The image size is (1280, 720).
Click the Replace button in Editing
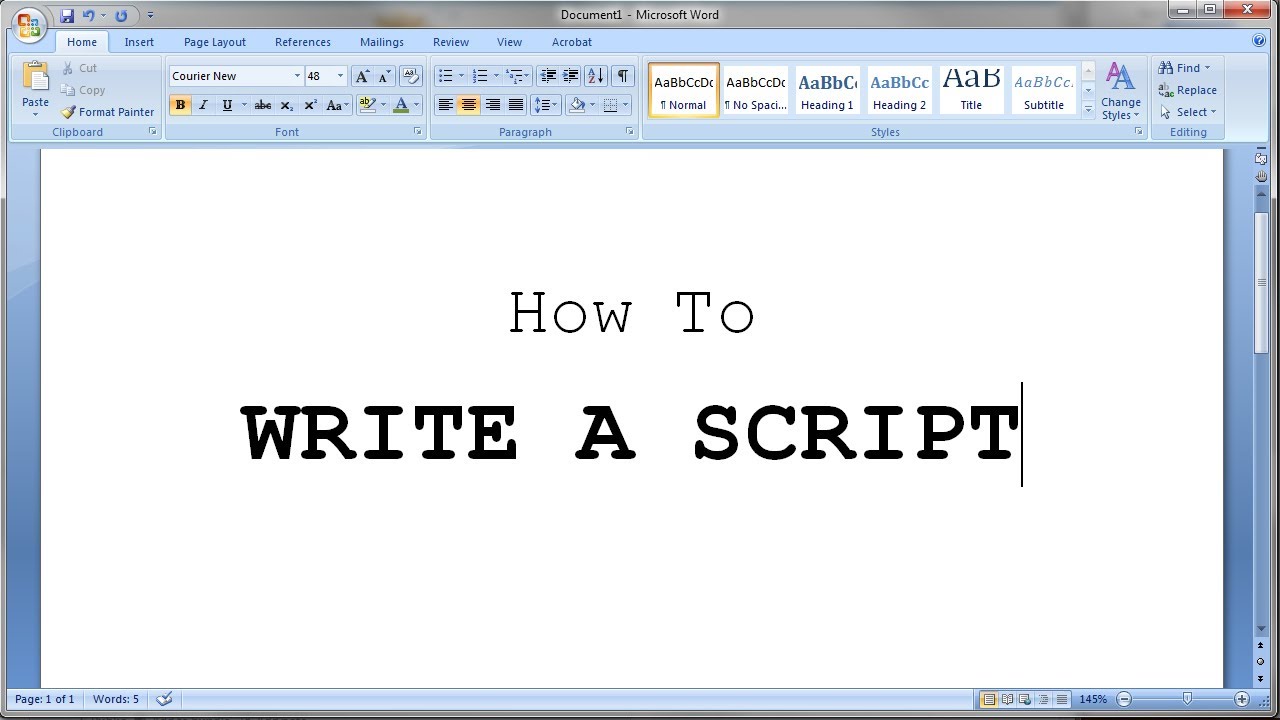(x=1188, y=90)
